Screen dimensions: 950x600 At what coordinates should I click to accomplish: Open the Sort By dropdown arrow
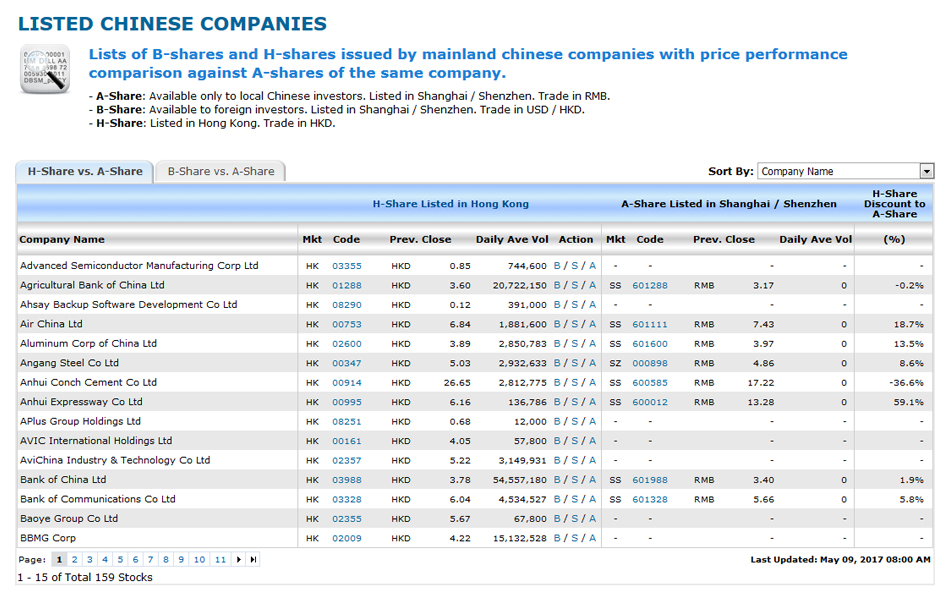926,172
